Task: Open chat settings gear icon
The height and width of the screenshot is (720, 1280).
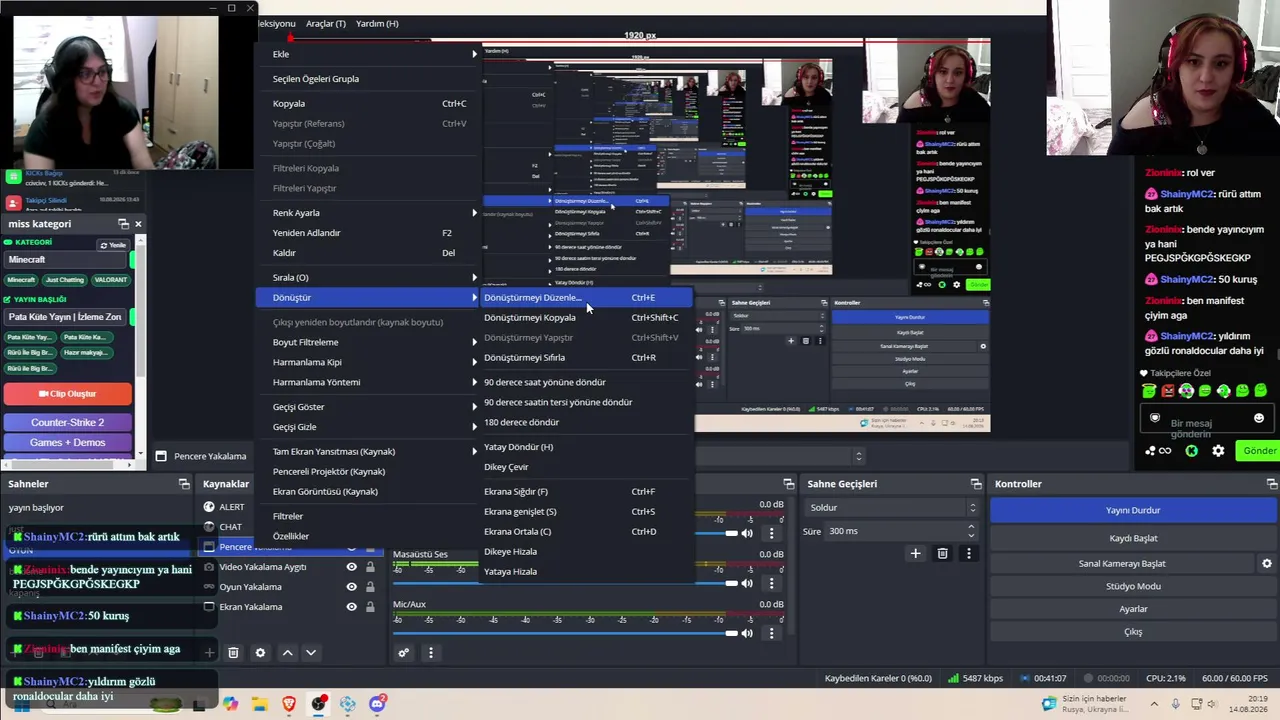Action: point(1218,451)
